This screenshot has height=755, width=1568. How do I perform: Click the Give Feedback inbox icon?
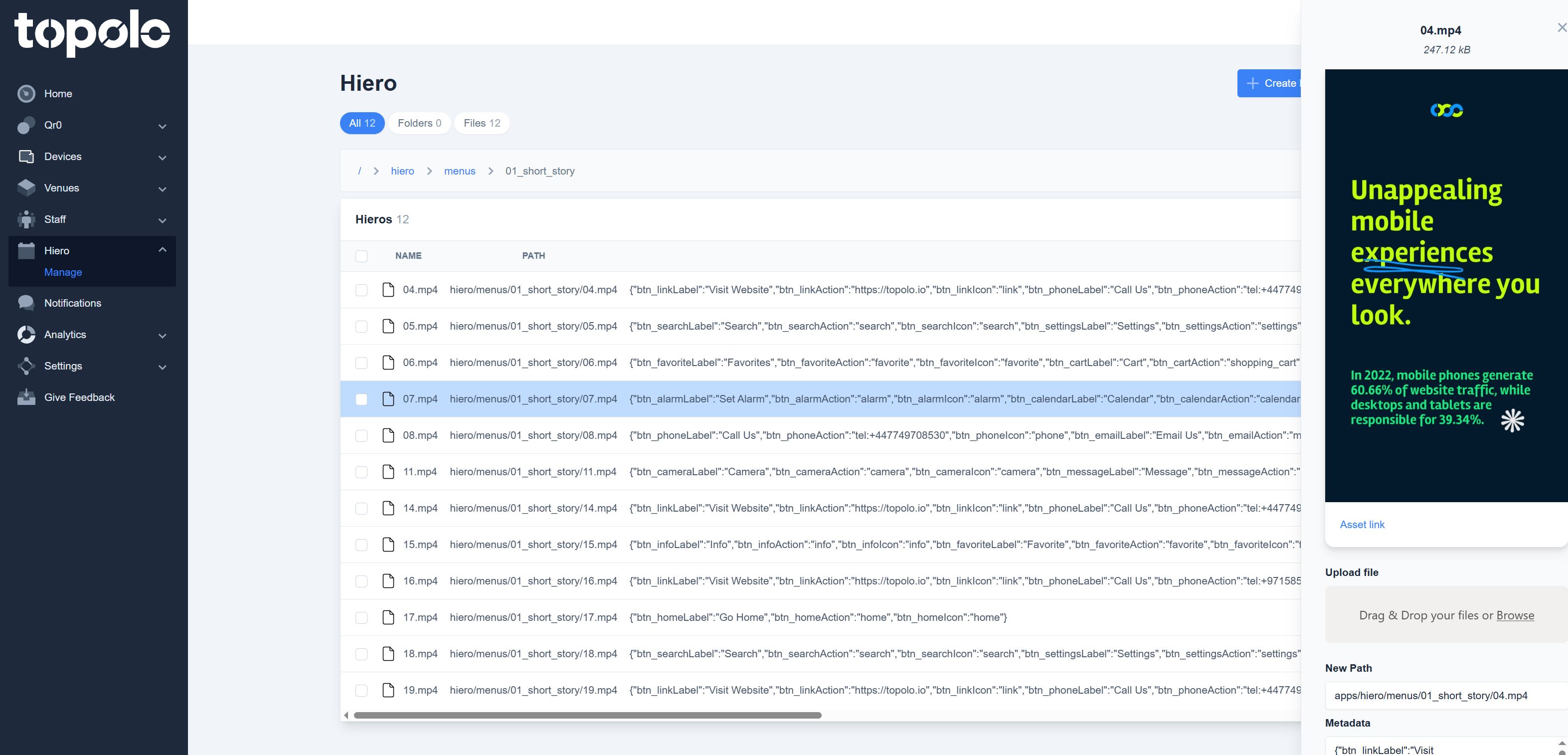26,397
